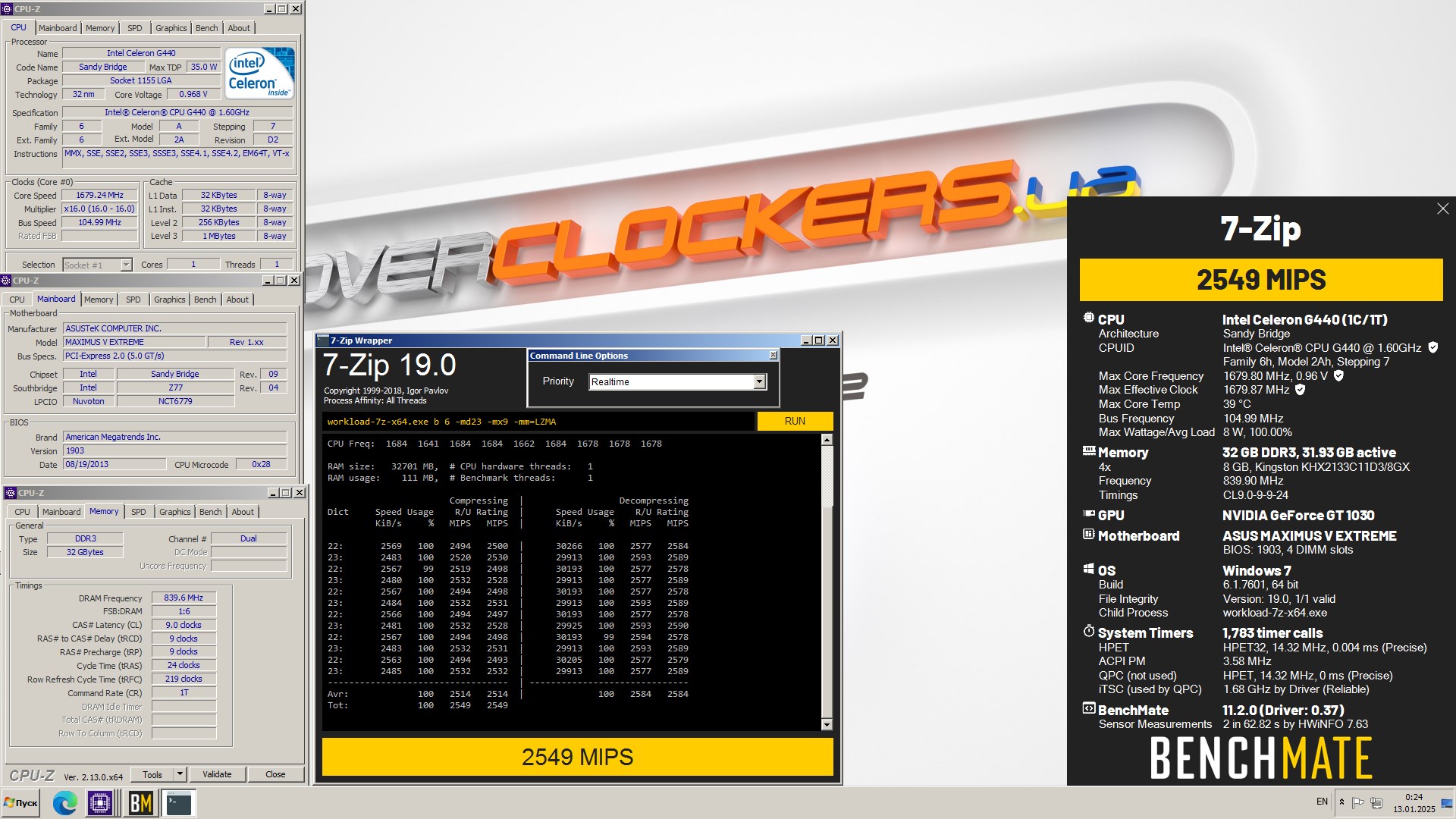
Task: Click the BIOS Version value 1903
Action: (x=175, y=450)
